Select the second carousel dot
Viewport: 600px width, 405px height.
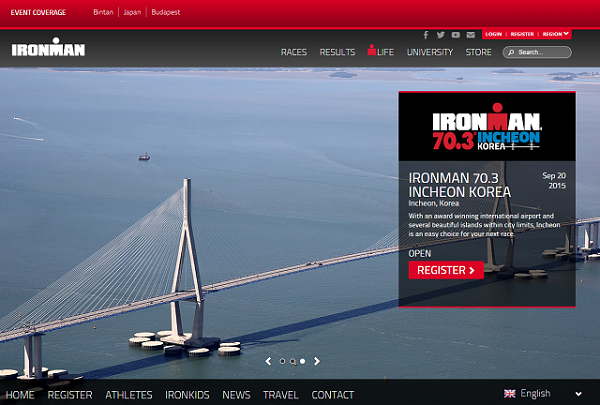292,361
